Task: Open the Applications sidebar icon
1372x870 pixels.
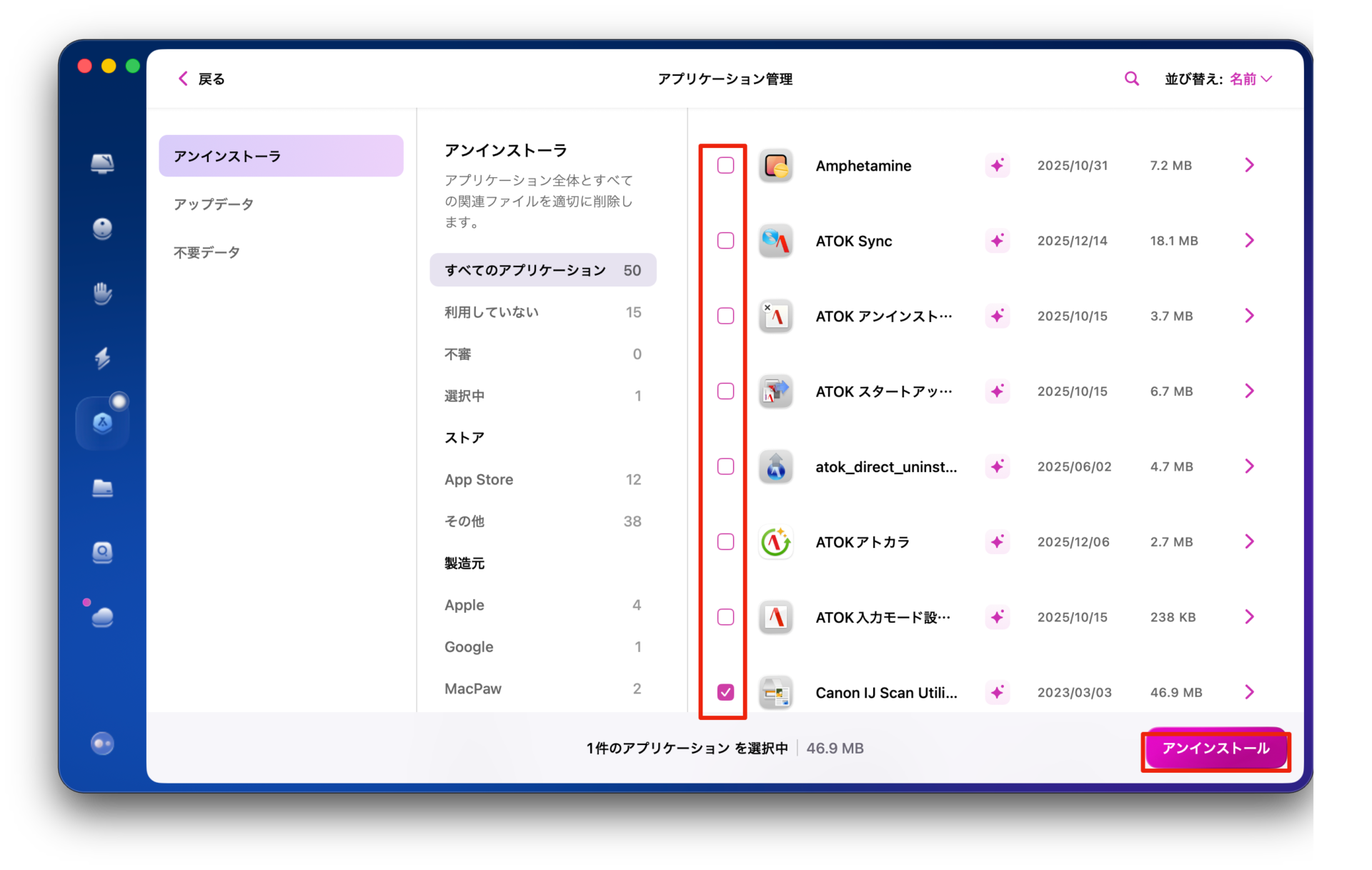Action: pyautogui.click(x=102, y=423)
